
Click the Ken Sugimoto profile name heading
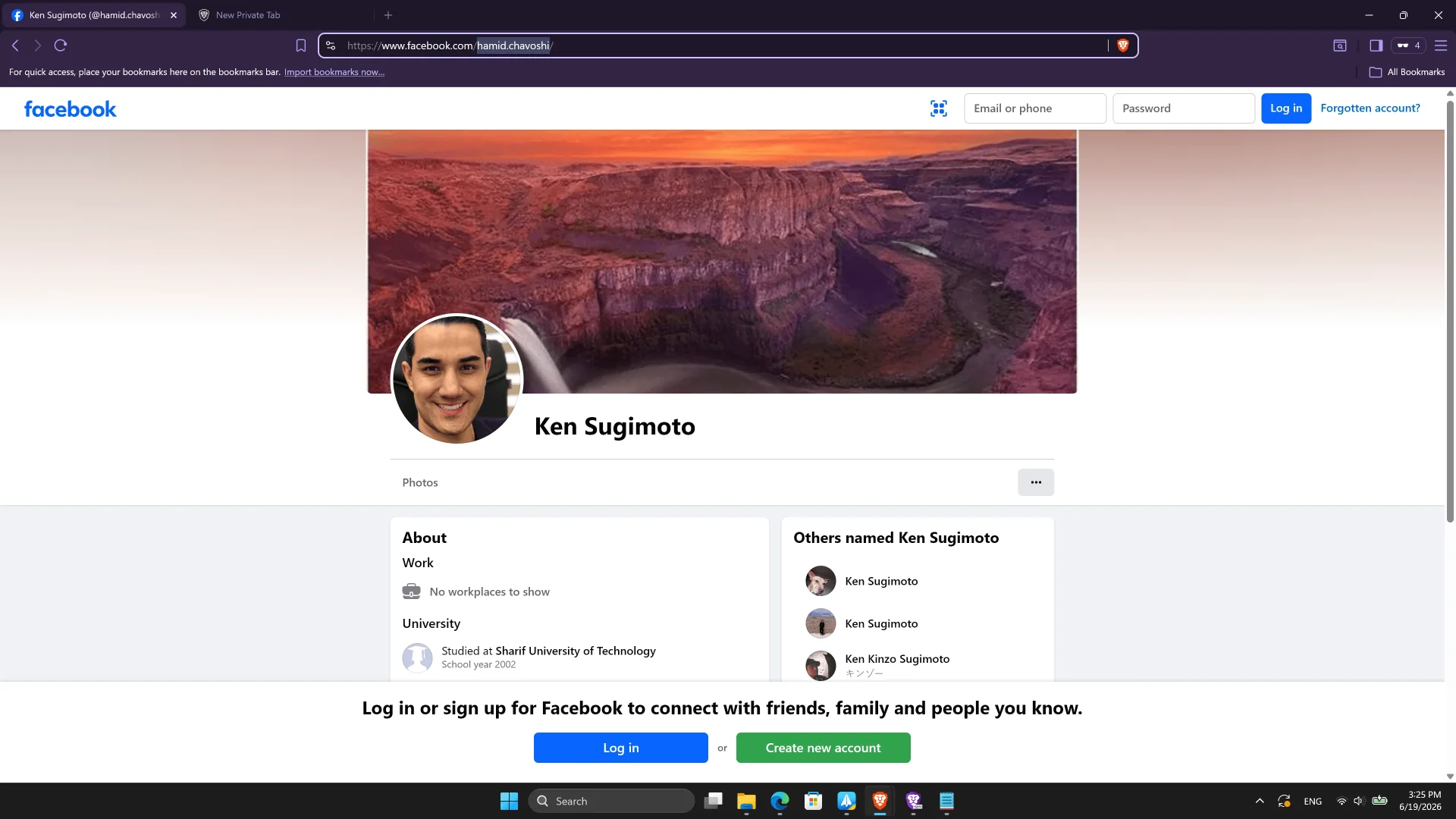coord(615,426)
